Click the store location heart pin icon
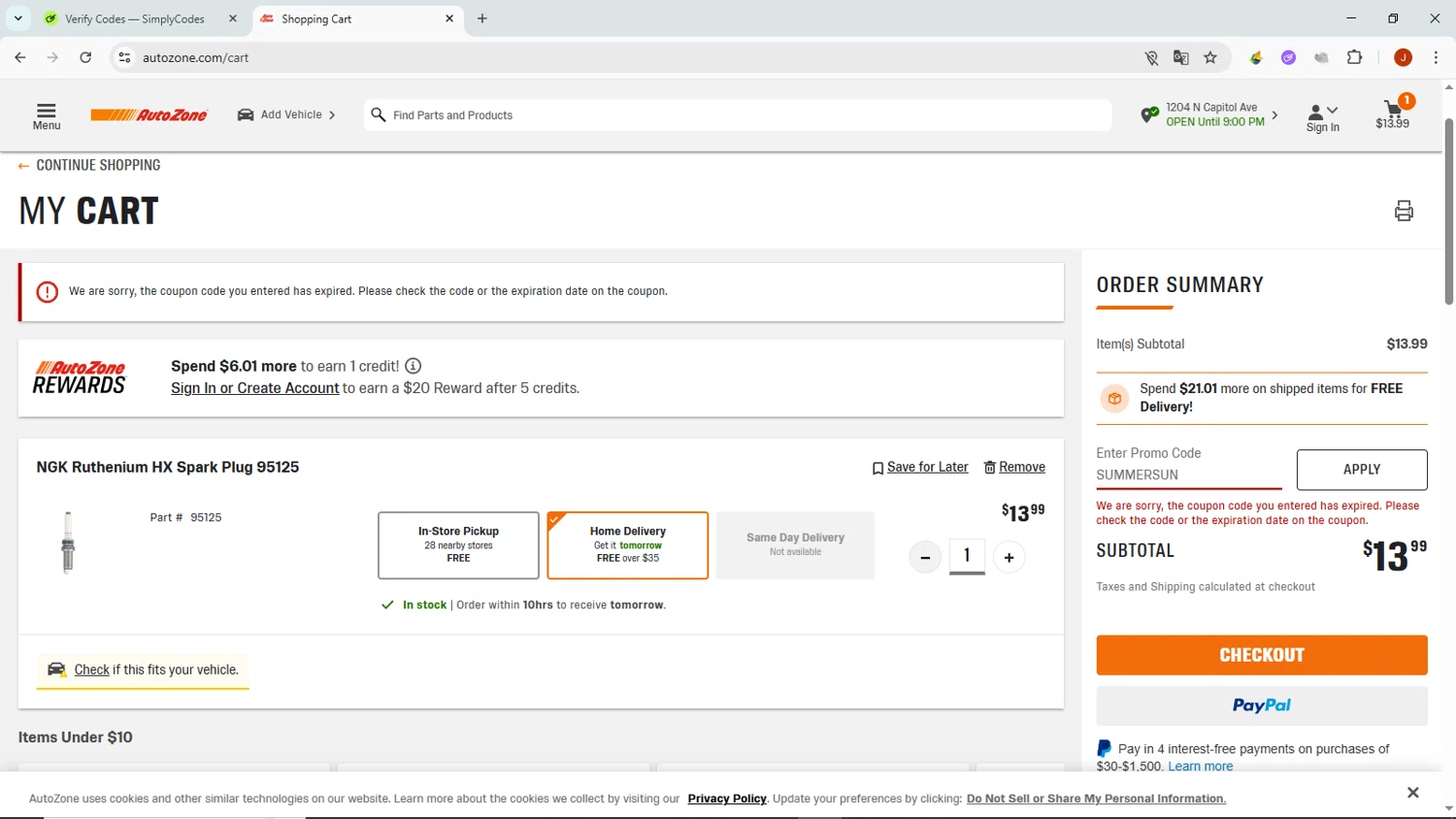Viewport: 1456px width, 819px height. 1149,115
